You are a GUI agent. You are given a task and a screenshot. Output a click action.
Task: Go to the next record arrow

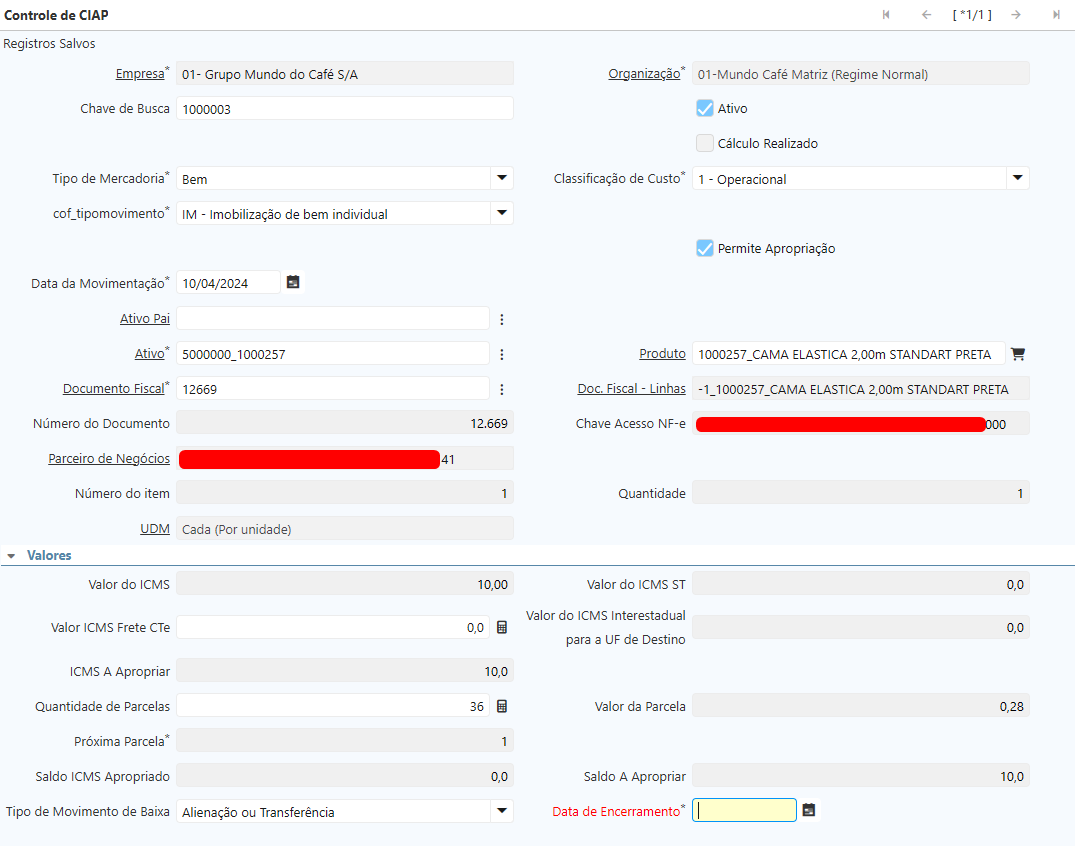1016,15
